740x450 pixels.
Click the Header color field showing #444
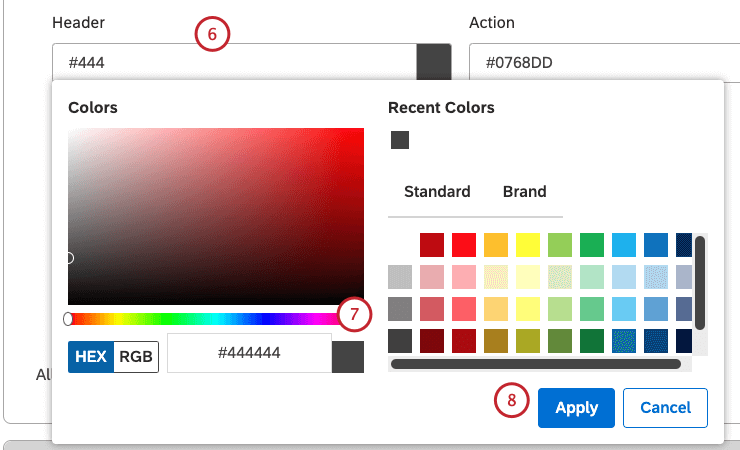point(235,64)
